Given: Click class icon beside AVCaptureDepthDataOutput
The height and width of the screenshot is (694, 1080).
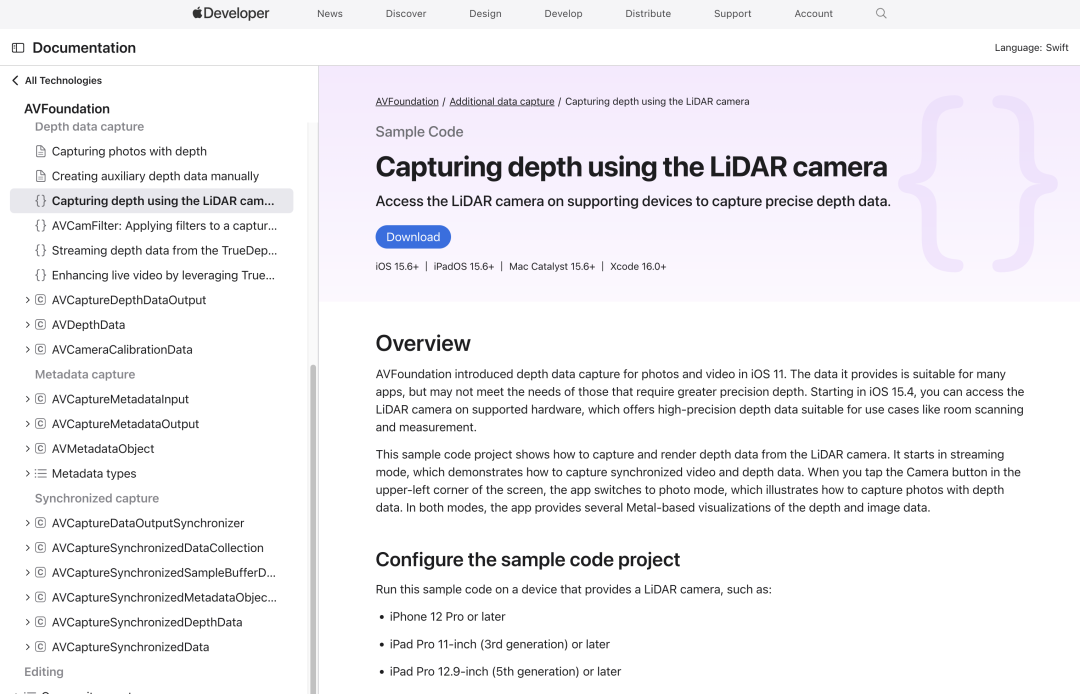Looking at the screenshot, I should click(41, 299).
